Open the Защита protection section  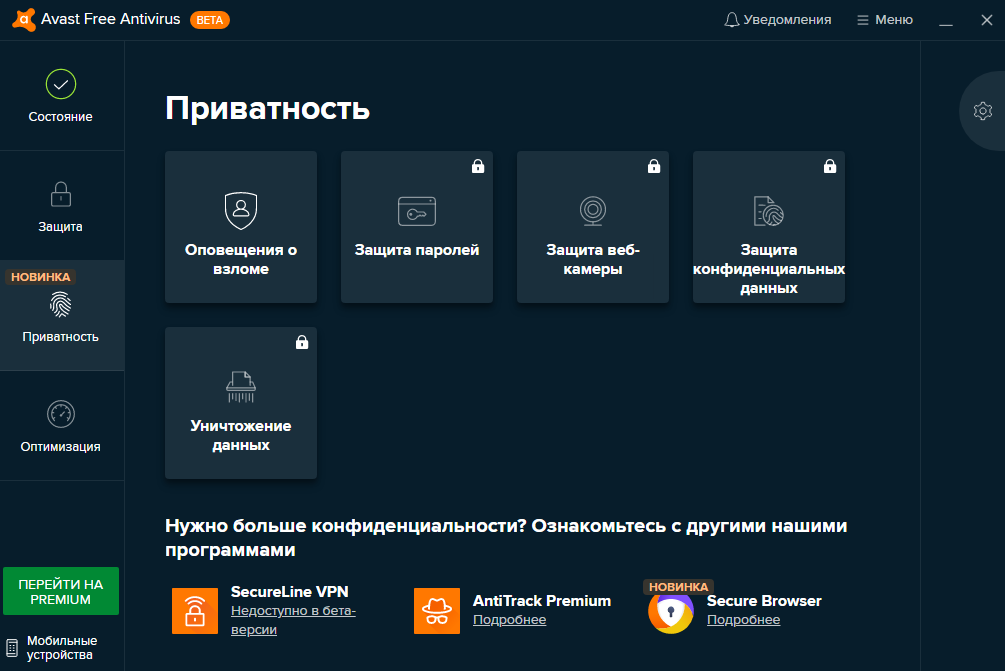pos(62,206)
